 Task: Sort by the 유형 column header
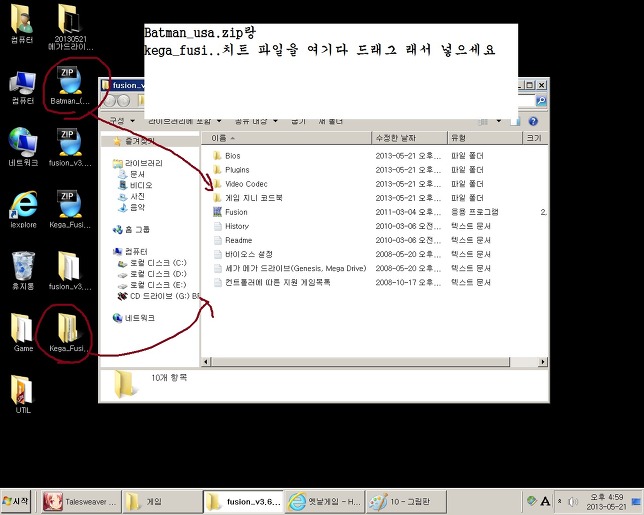click(x=485, y=138)
